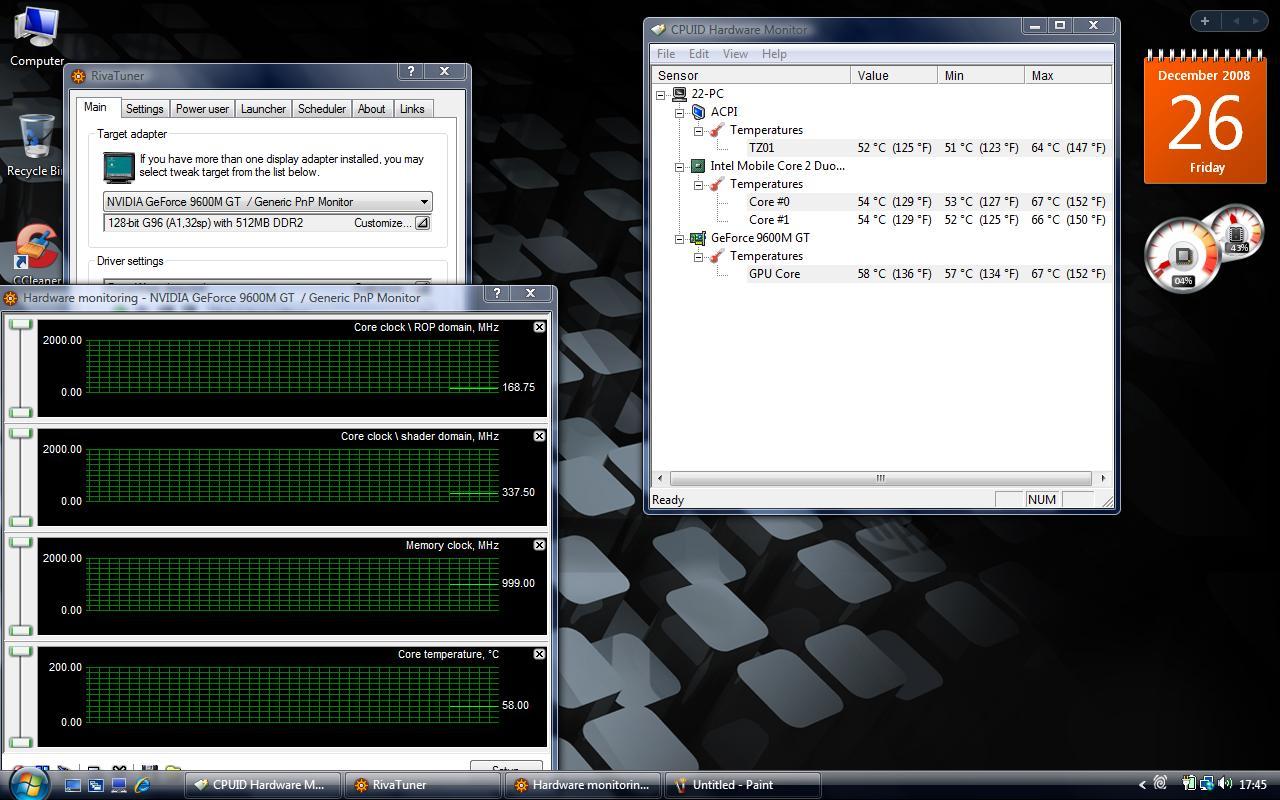Image resolution: width=1280 pixels, height=800 pixels.
Task: Click the ACPI shield icon in sensor tree
Action: click(x=698, y=112)
